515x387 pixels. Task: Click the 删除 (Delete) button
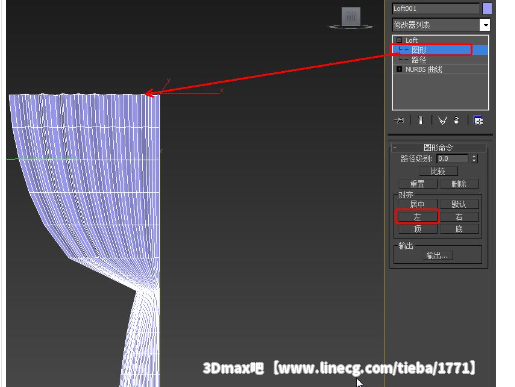click(x=459, y=184)
